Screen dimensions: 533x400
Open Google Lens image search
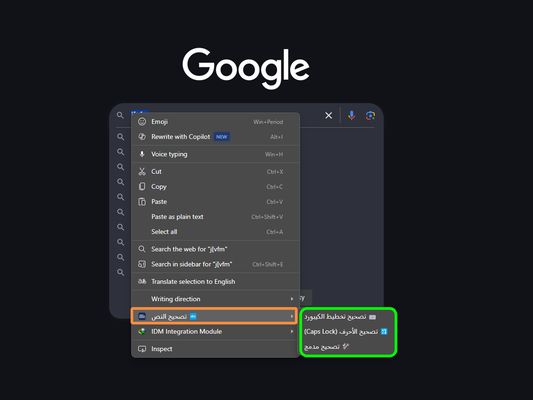(370, 116)
